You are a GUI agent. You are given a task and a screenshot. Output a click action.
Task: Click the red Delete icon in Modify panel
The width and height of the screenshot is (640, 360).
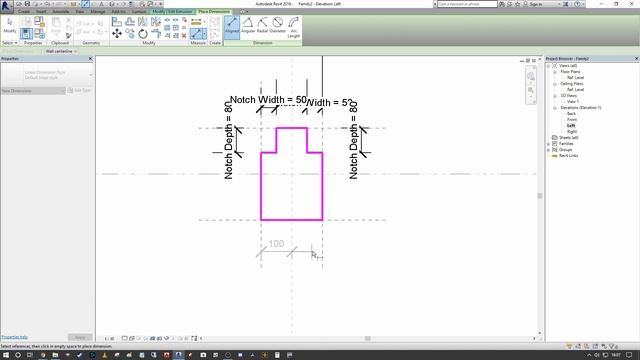point(184,36)
